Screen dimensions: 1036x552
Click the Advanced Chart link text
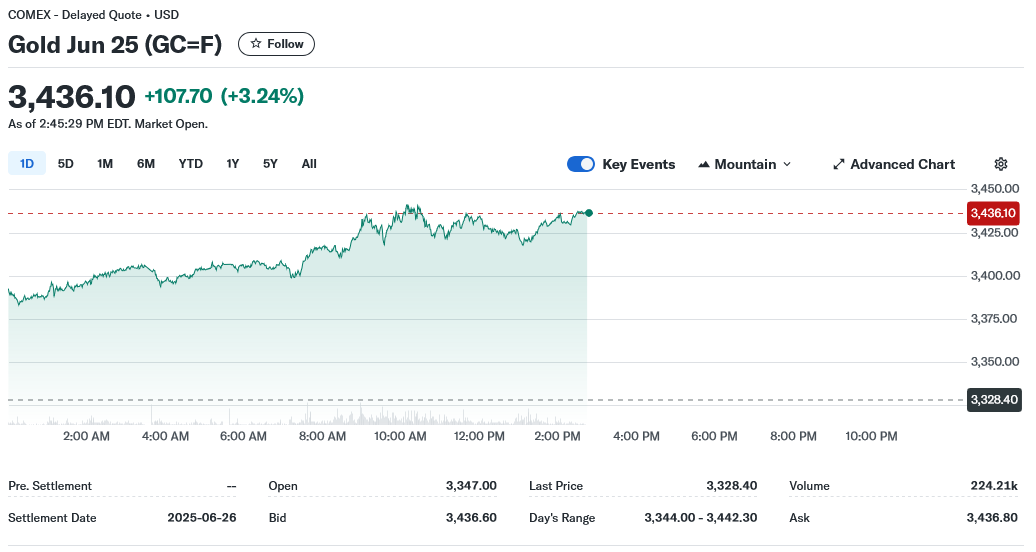click(x=903, y=164)
